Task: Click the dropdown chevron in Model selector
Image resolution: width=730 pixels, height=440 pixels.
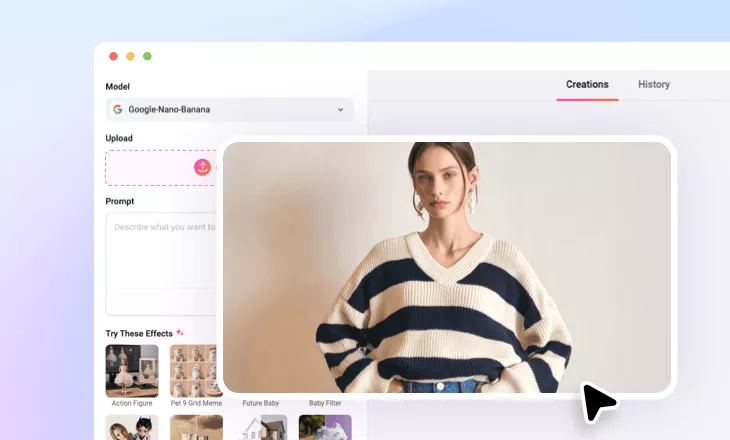Action: (x=340, y=110)
